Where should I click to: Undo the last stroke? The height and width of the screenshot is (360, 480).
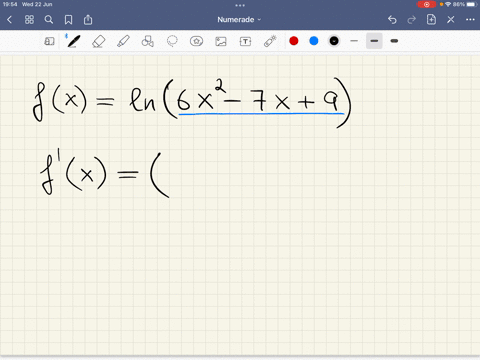[392, 20]
